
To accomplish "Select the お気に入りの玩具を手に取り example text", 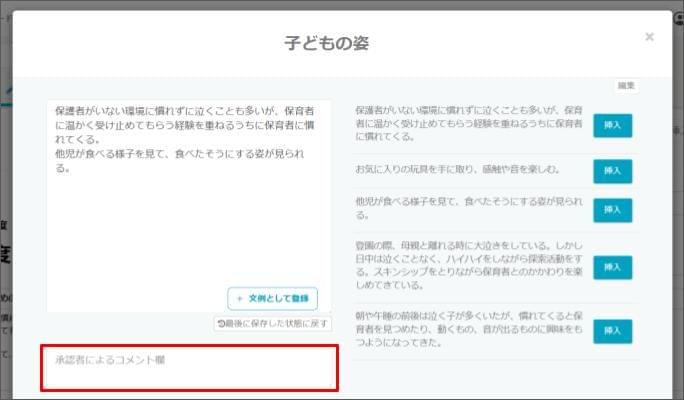I will [x=457, y=170].
